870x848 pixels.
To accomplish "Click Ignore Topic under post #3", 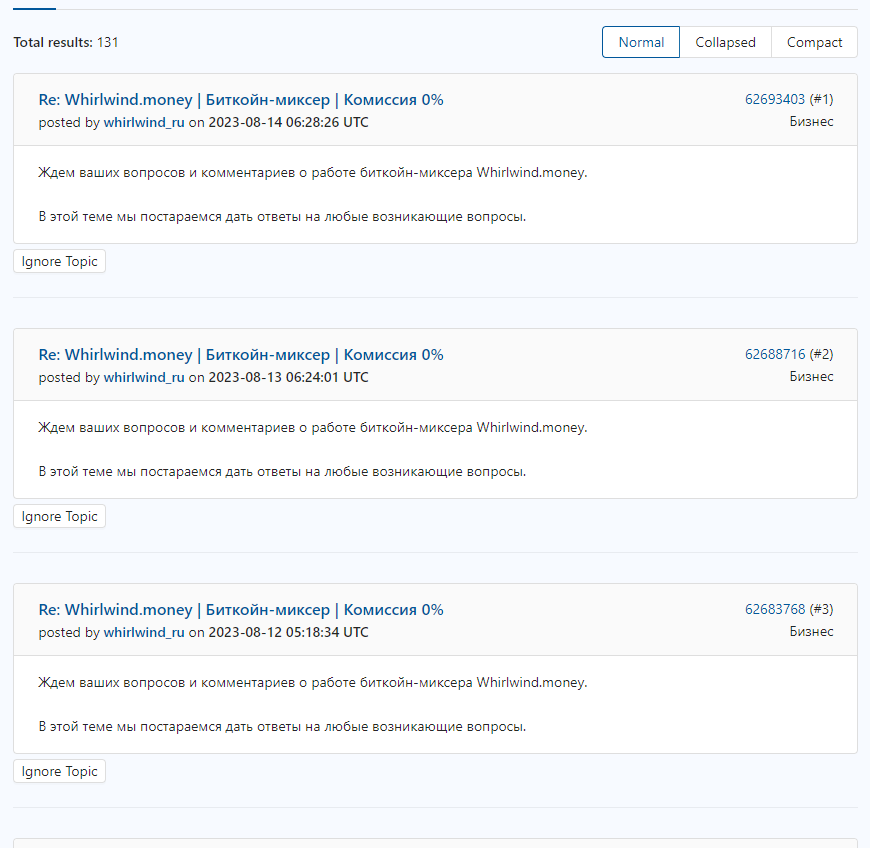I will pyautogui.click(x=59, y=771).
